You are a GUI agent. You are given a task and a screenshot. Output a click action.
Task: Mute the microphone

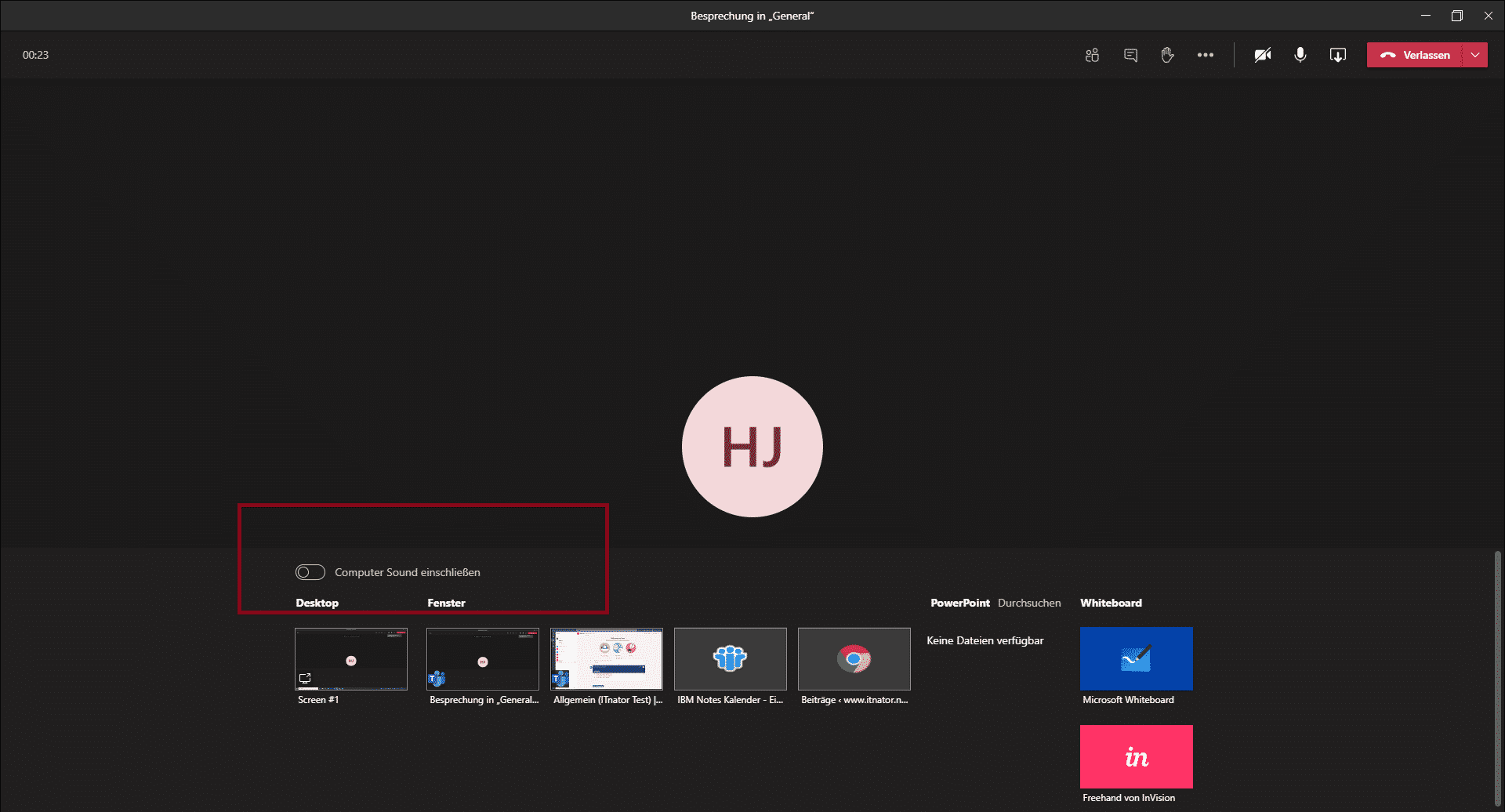[x=1300, y=55]
